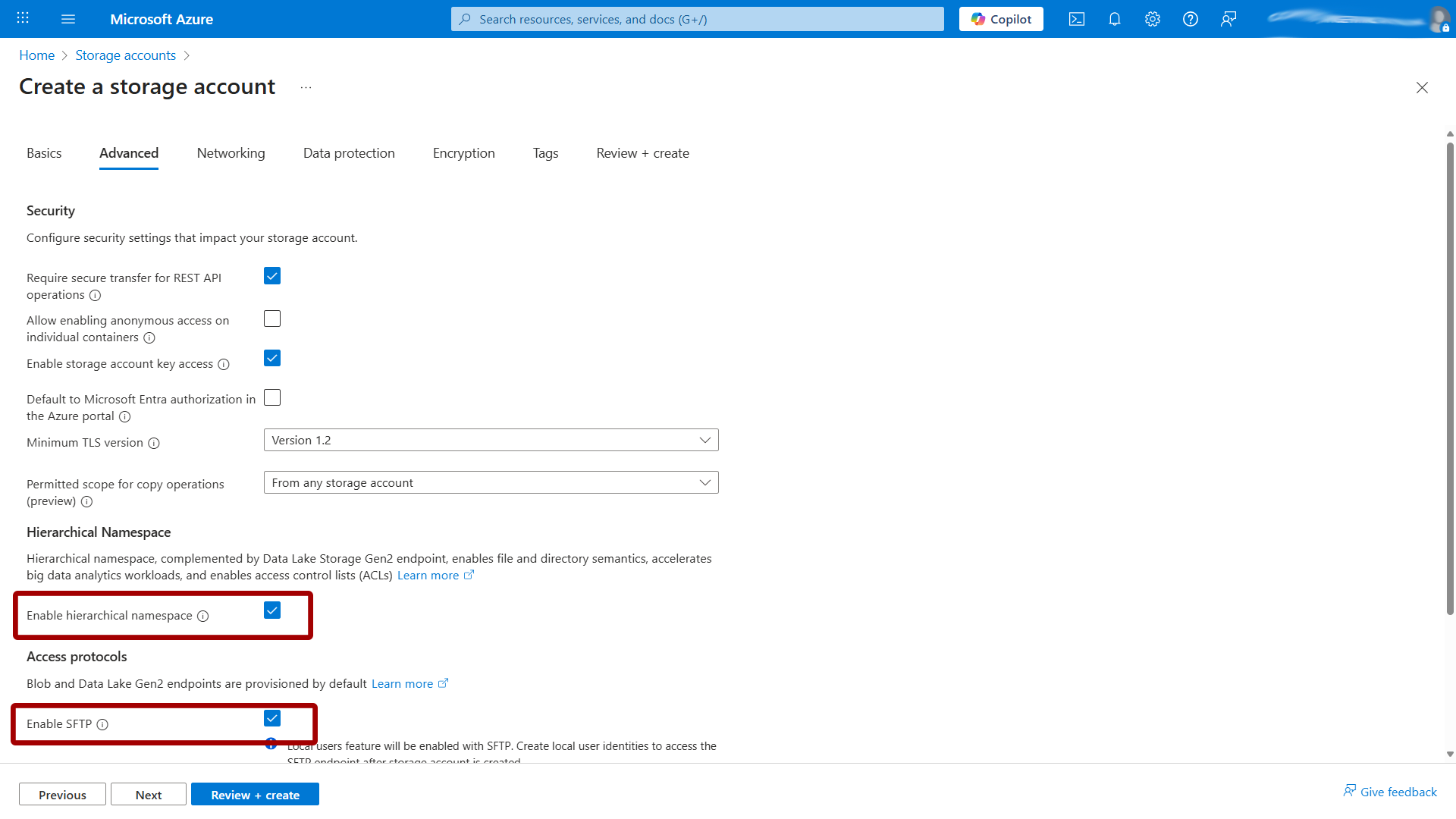The height and width of the screenshot is (819, 1456).
Task: Disable Enable hierarchical namespace
Action: pyautogui.click(x=271, y=610)
